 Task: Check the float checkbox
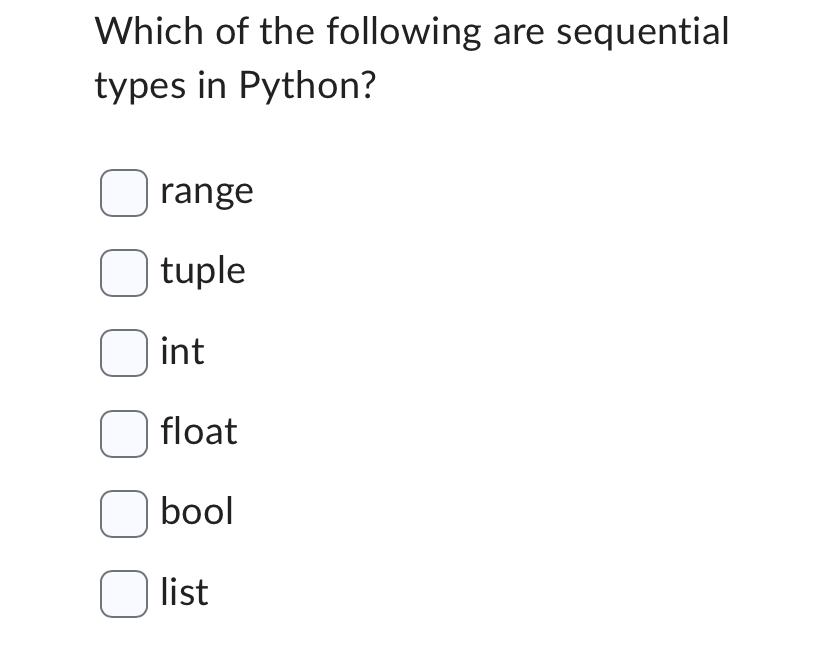122,433
